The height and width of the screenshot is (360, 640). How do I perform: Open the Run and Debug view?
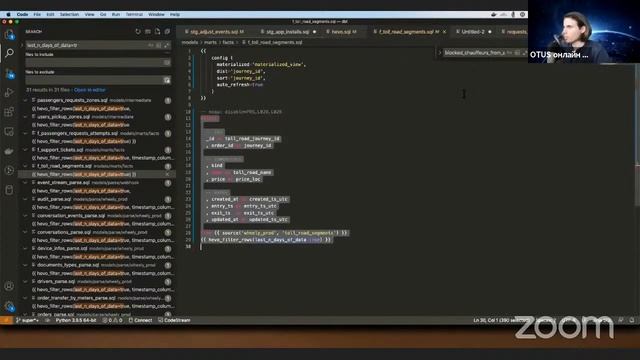(9, 93)
